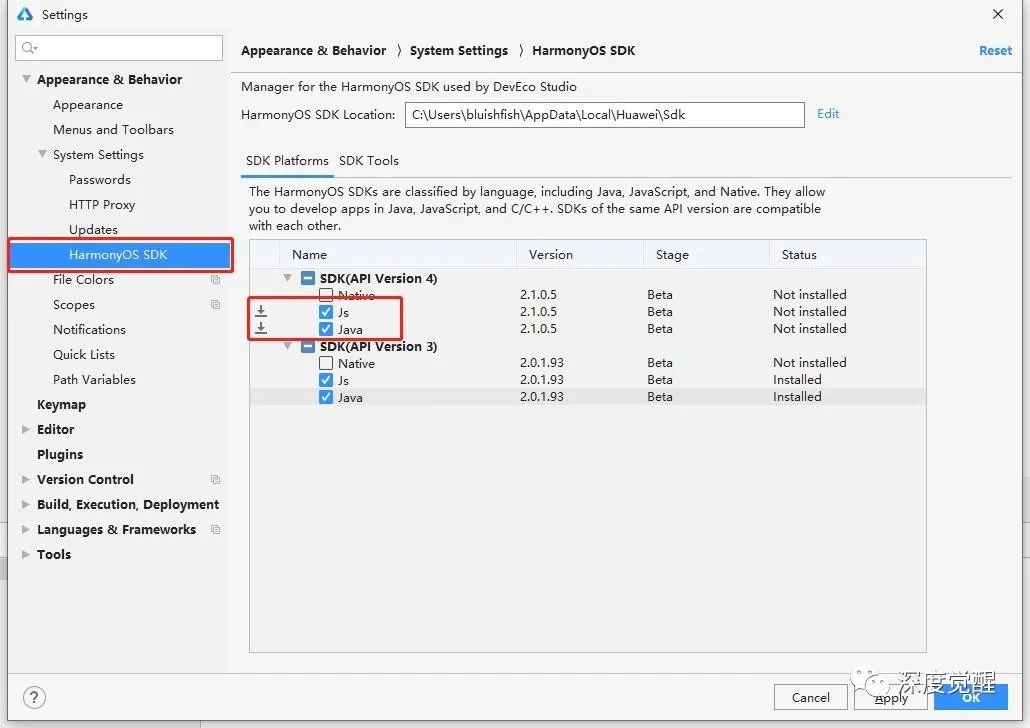Collapse the SDK(API Version 3) group arrow
Screen dimensions: 1030x728
(x=287, y=346)
